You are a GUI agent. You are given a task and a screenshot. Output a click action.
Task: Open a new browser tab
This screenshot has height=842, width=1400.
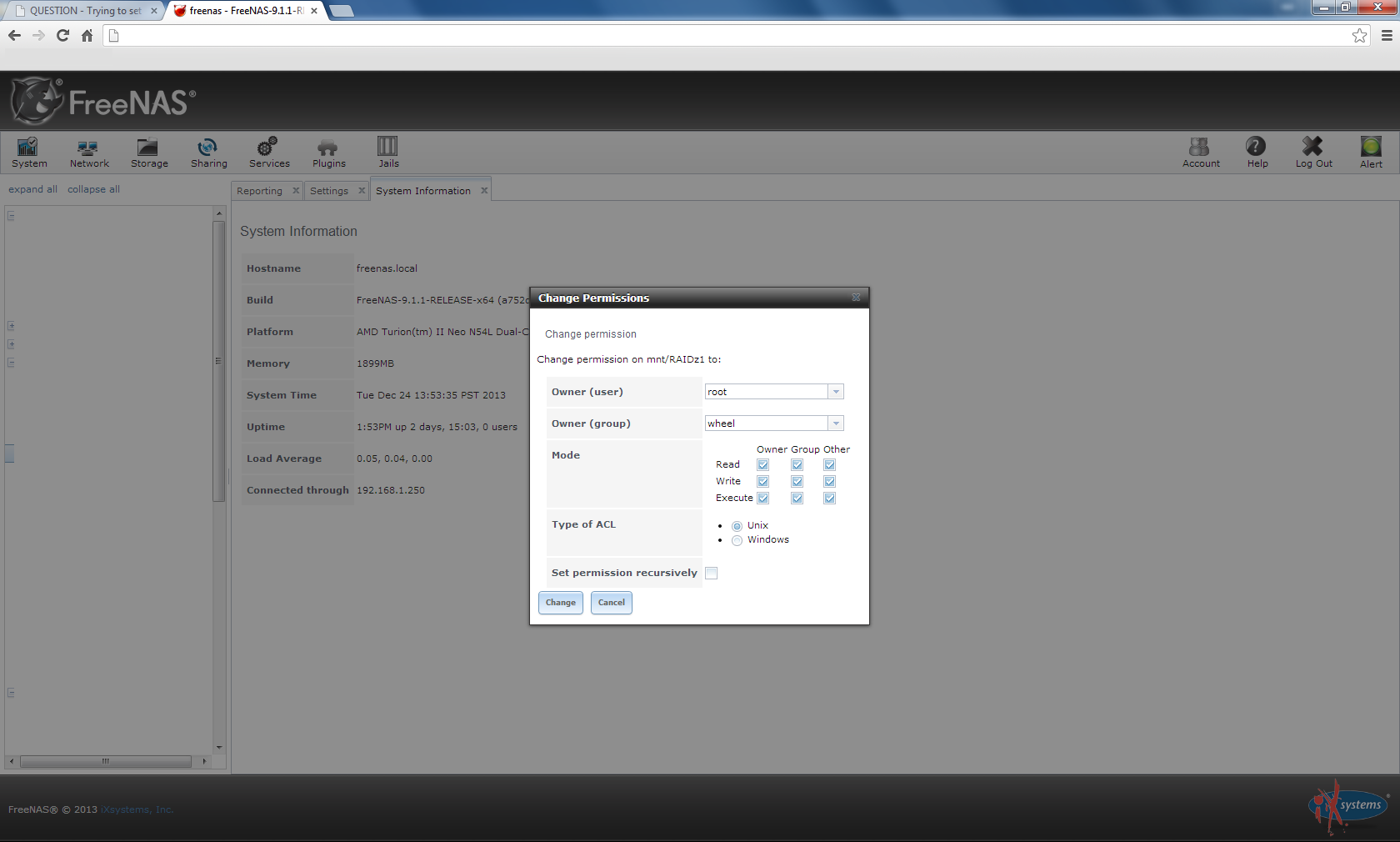(342, 11)
